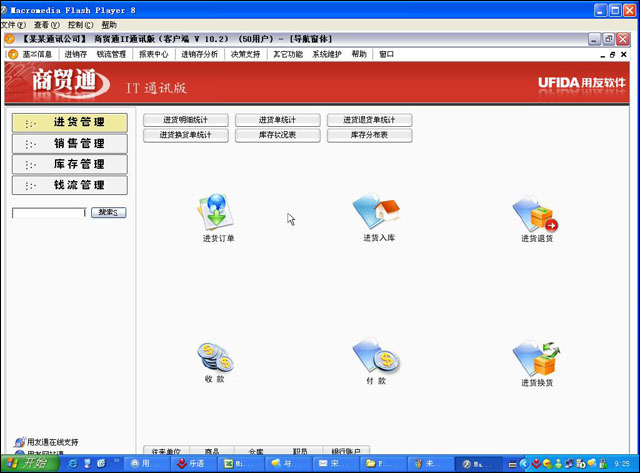Open the 报表中心 menu
The width and height of the screenshot is (640, 473).
click(x=153, y=54)
